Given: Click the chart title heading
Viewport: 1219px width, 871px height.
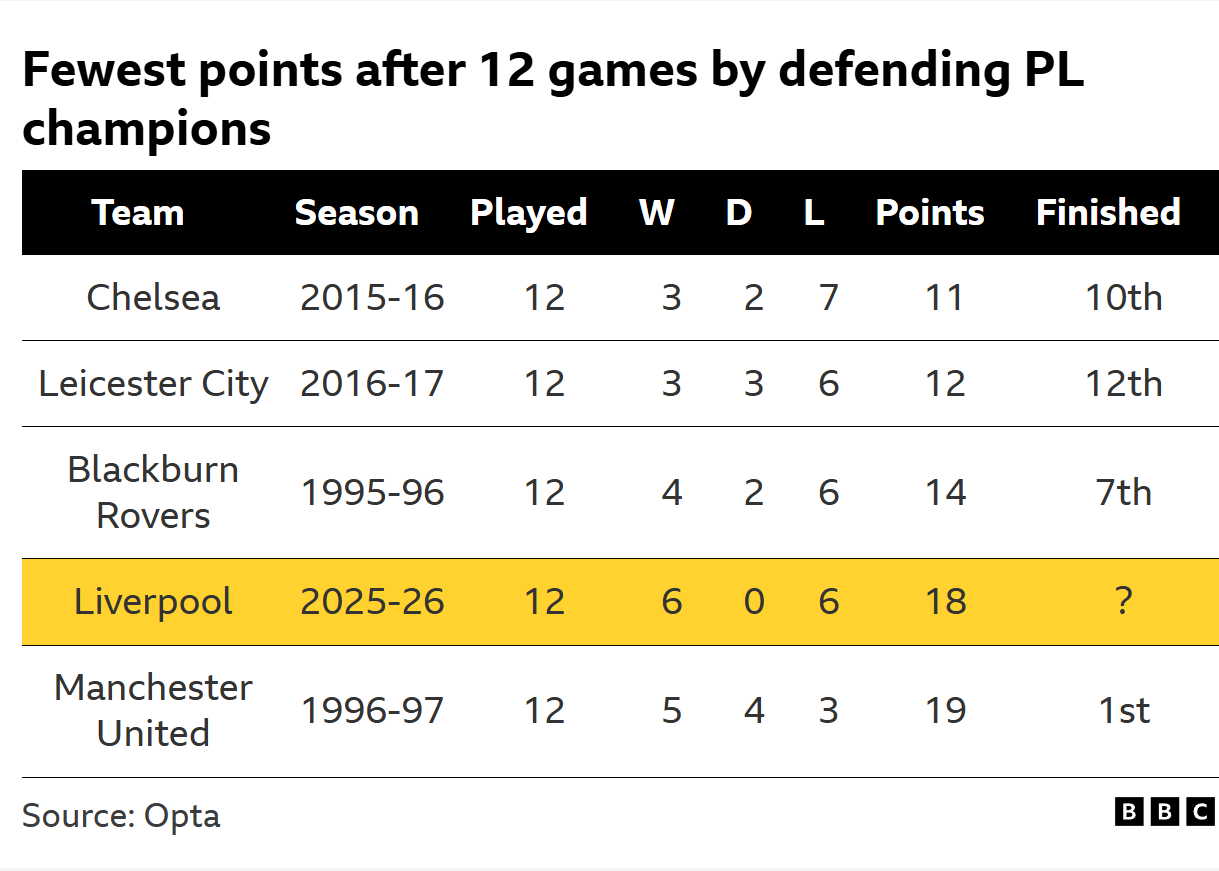Looking at the screenshot, I should (553, 100).
